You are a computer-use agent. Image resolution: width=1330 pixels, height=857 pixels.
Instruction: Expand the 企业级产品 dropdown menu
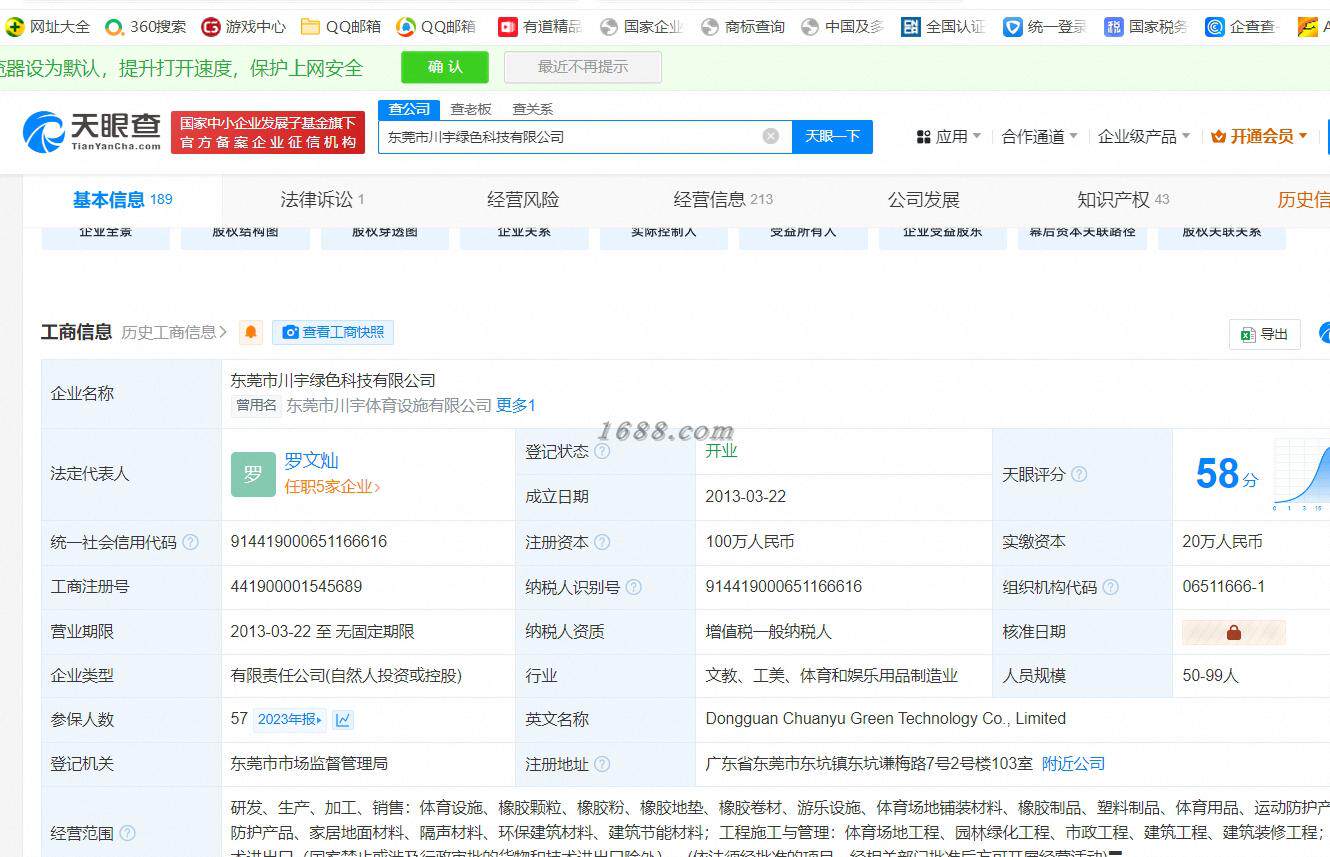tap(1144, 136)
